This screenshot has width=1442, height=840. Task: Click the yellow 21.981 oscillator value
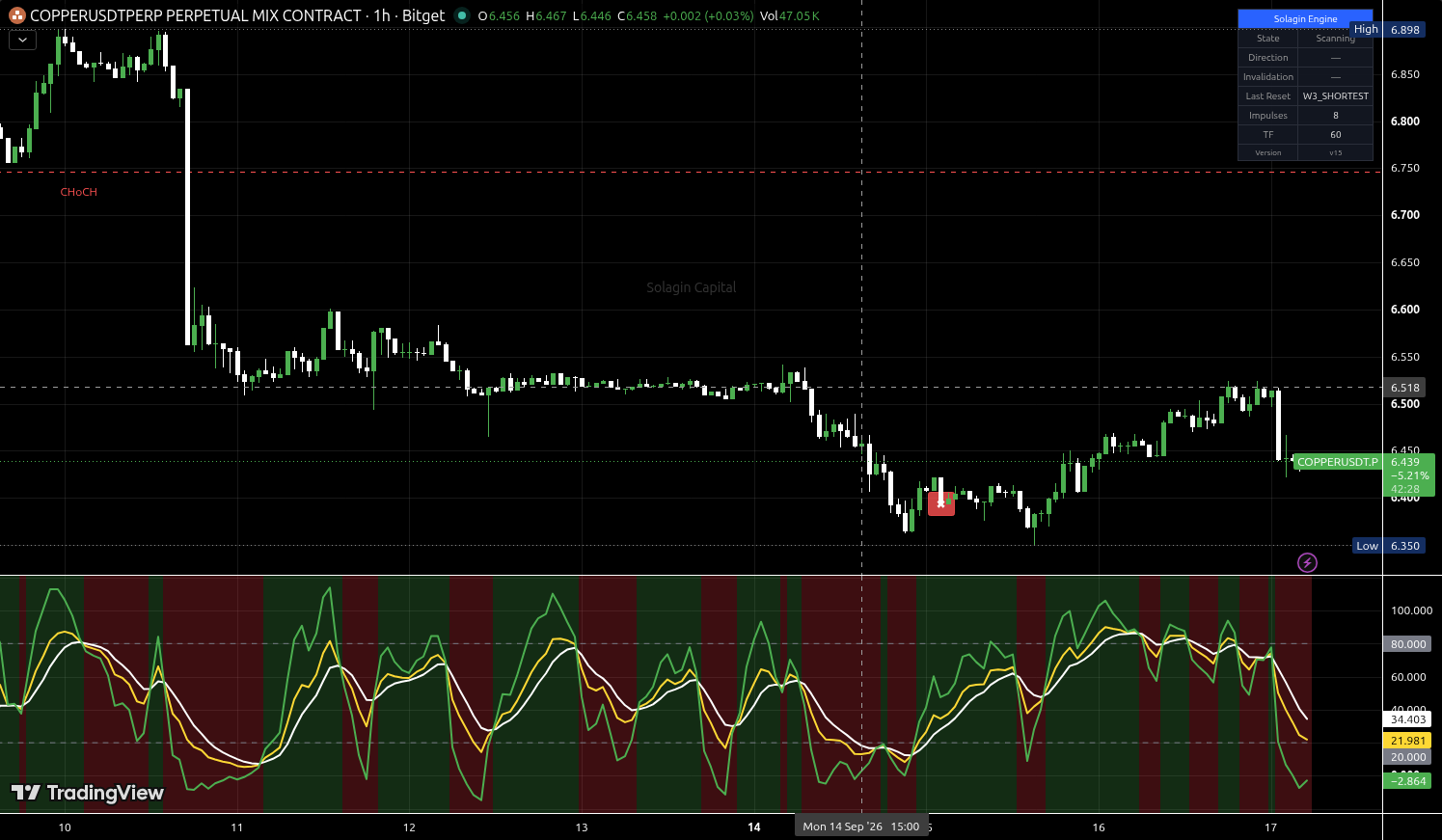(1408, 741)
